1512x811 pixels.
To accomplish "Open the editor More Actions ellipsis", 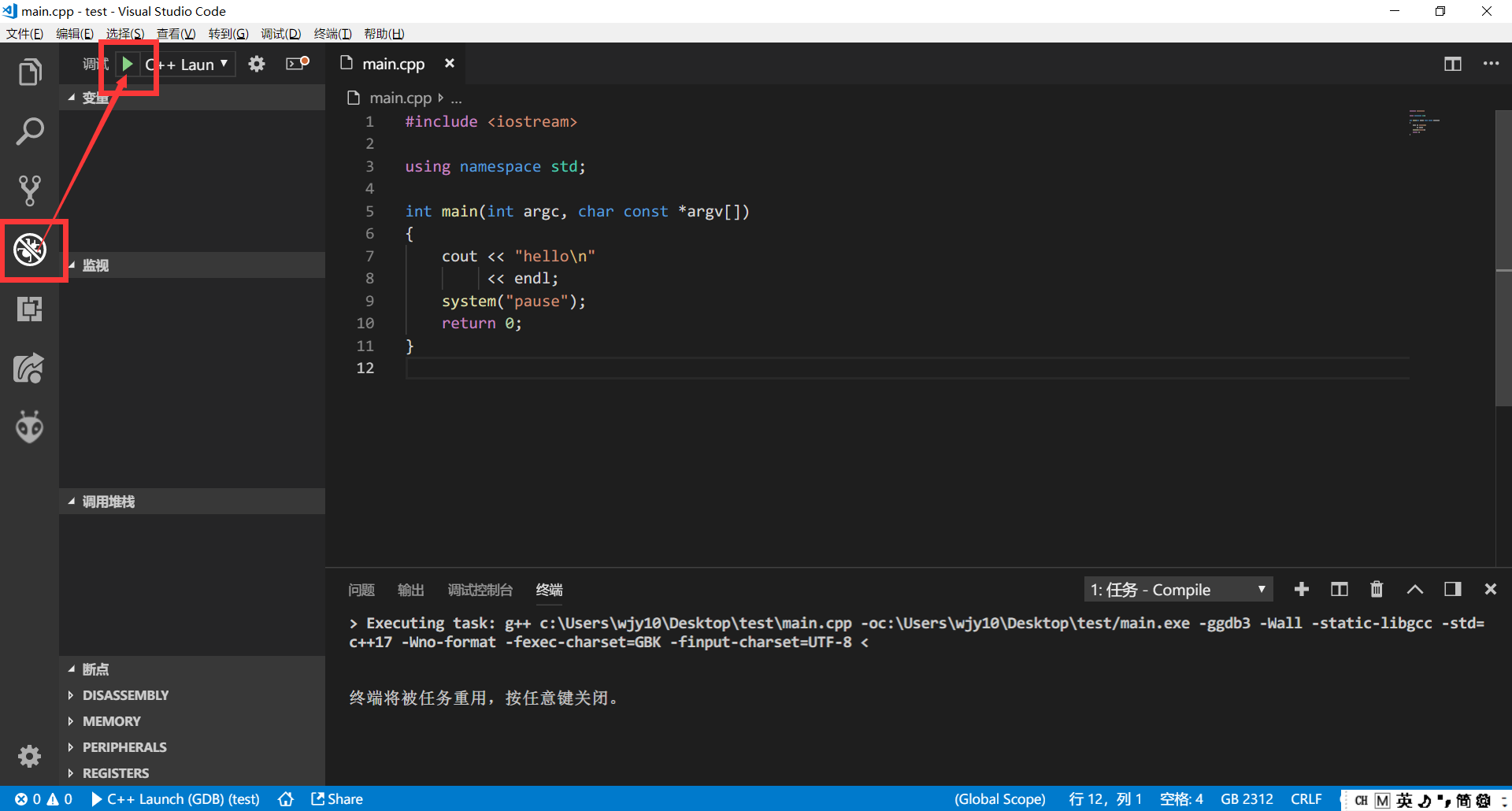I will point(1491,64).
